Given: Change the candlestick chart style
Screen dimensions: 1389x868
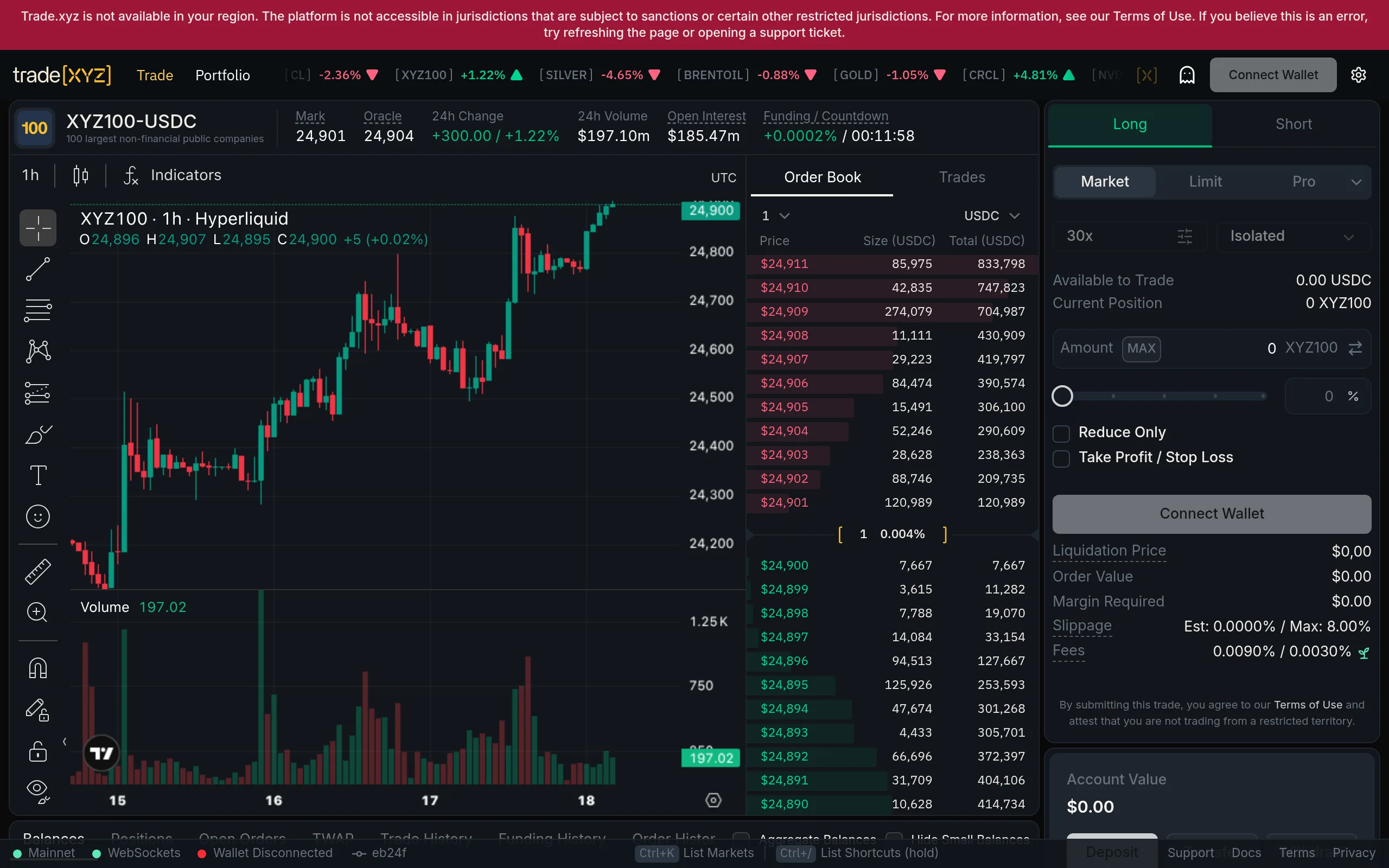Looking at the screenshot, I should click(81, 175).
